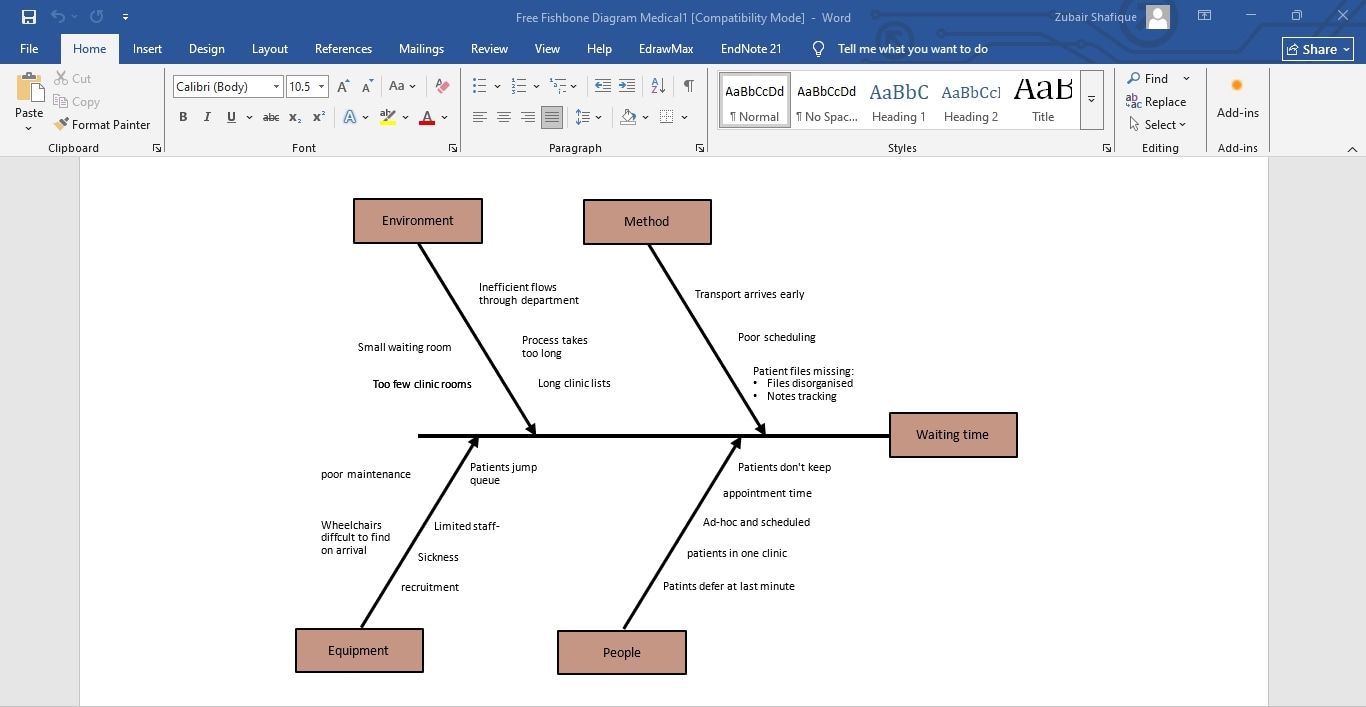Viewport: 1366px width, 707px height.
Task: Select the Format Painter tool
Action: pyautogui.click(x=103, y=124)
